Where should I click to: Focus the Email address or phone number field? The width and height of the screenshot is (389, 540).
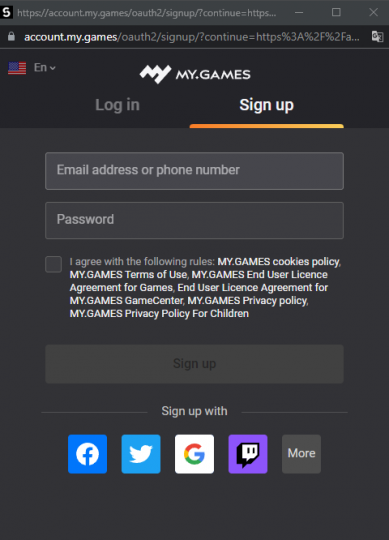click(x=194, y=171)
